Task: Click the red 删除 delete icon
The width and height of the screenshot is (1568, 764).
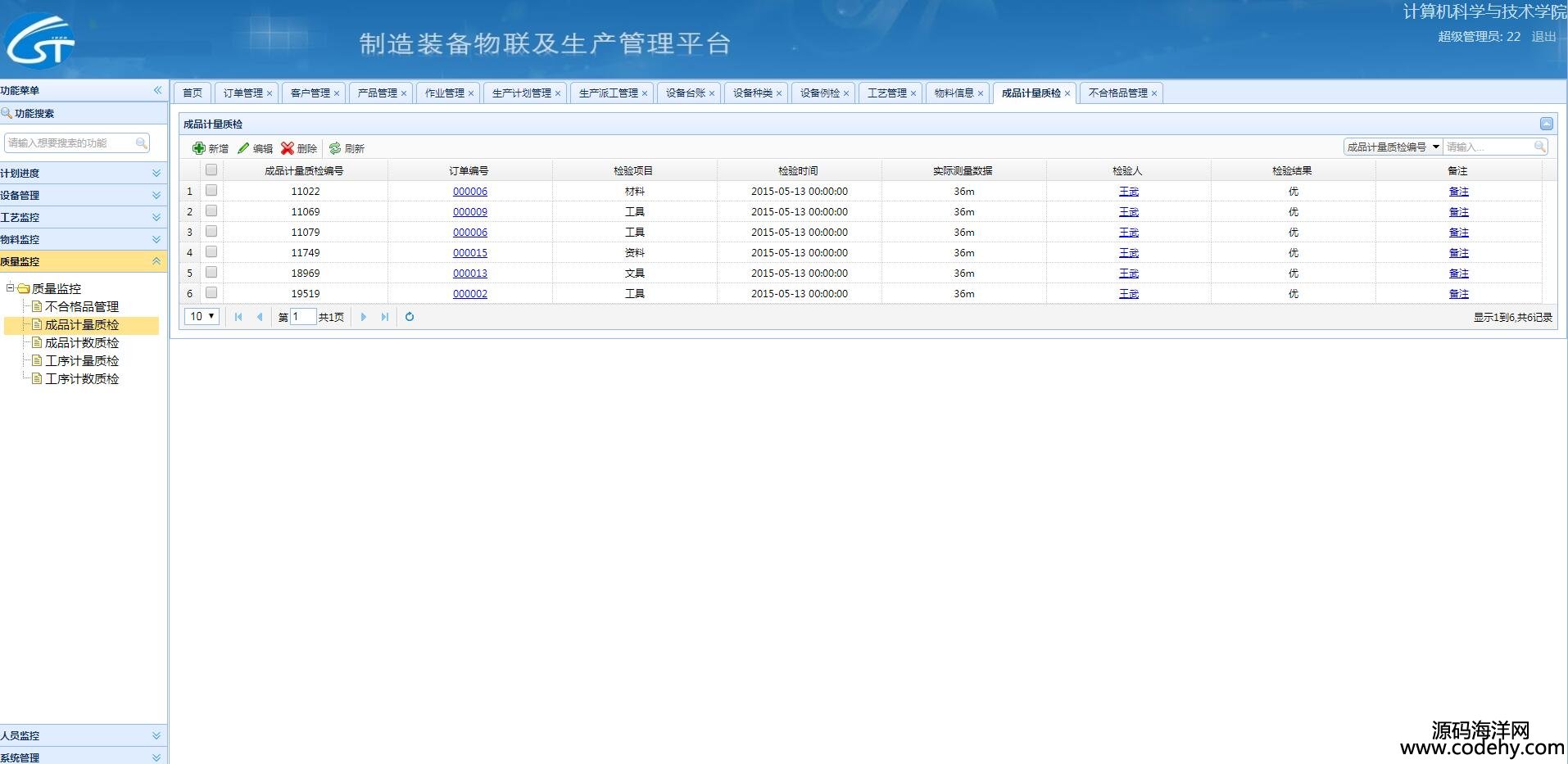Action: point(288,148)
